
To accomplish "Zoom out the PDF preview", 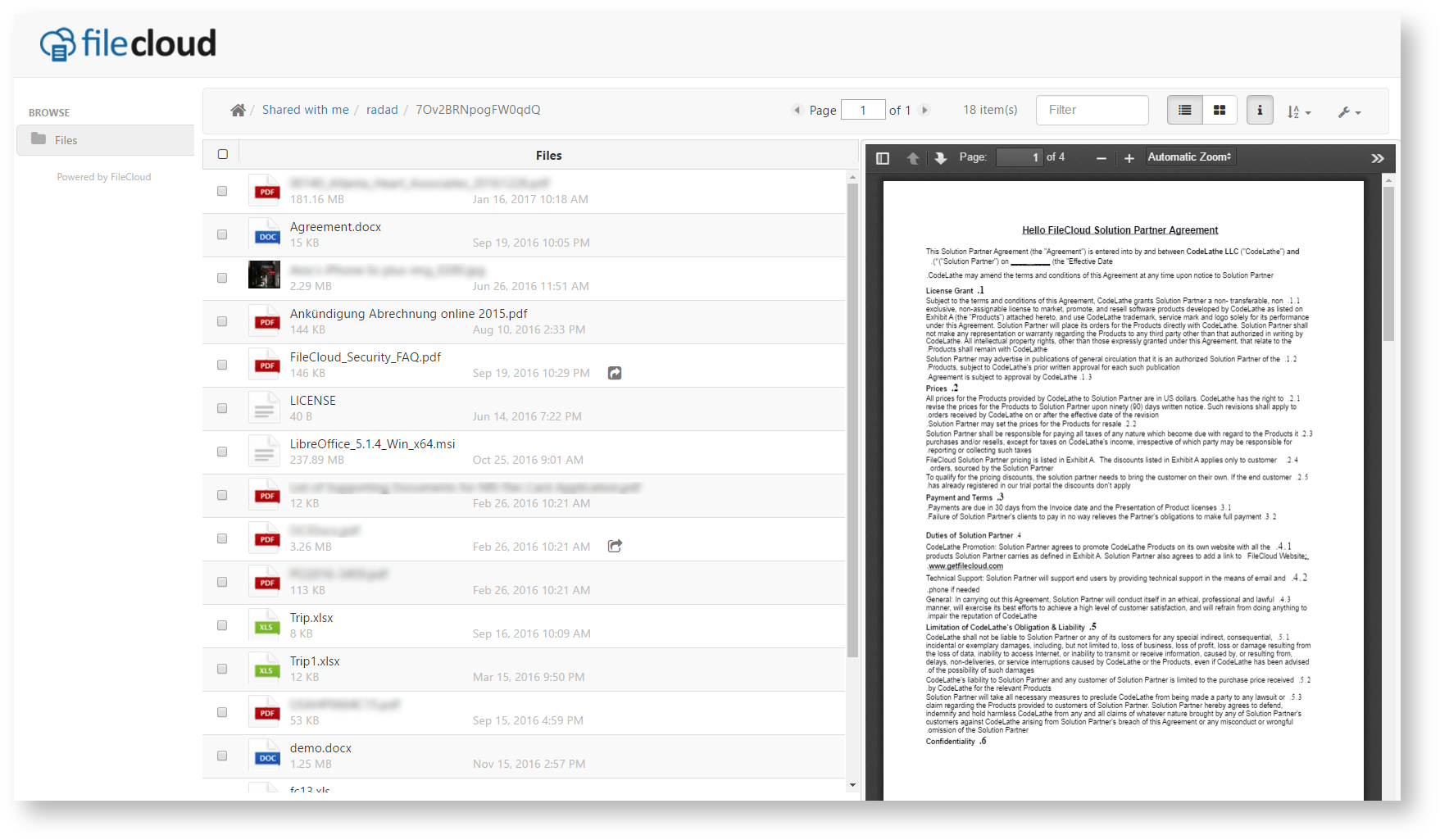I will [1102, 158].
